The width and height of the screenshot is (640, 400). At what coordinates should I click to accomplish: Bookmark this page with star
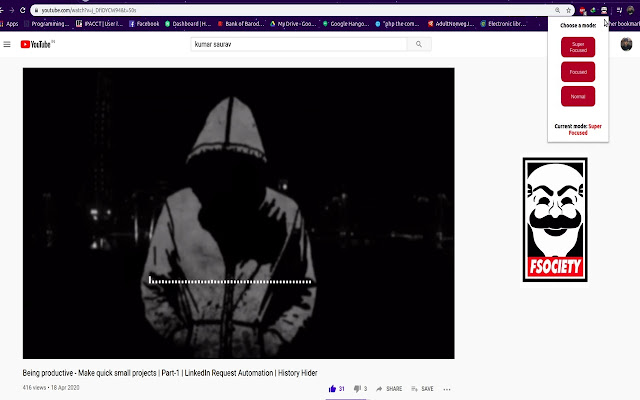(568, 10)
